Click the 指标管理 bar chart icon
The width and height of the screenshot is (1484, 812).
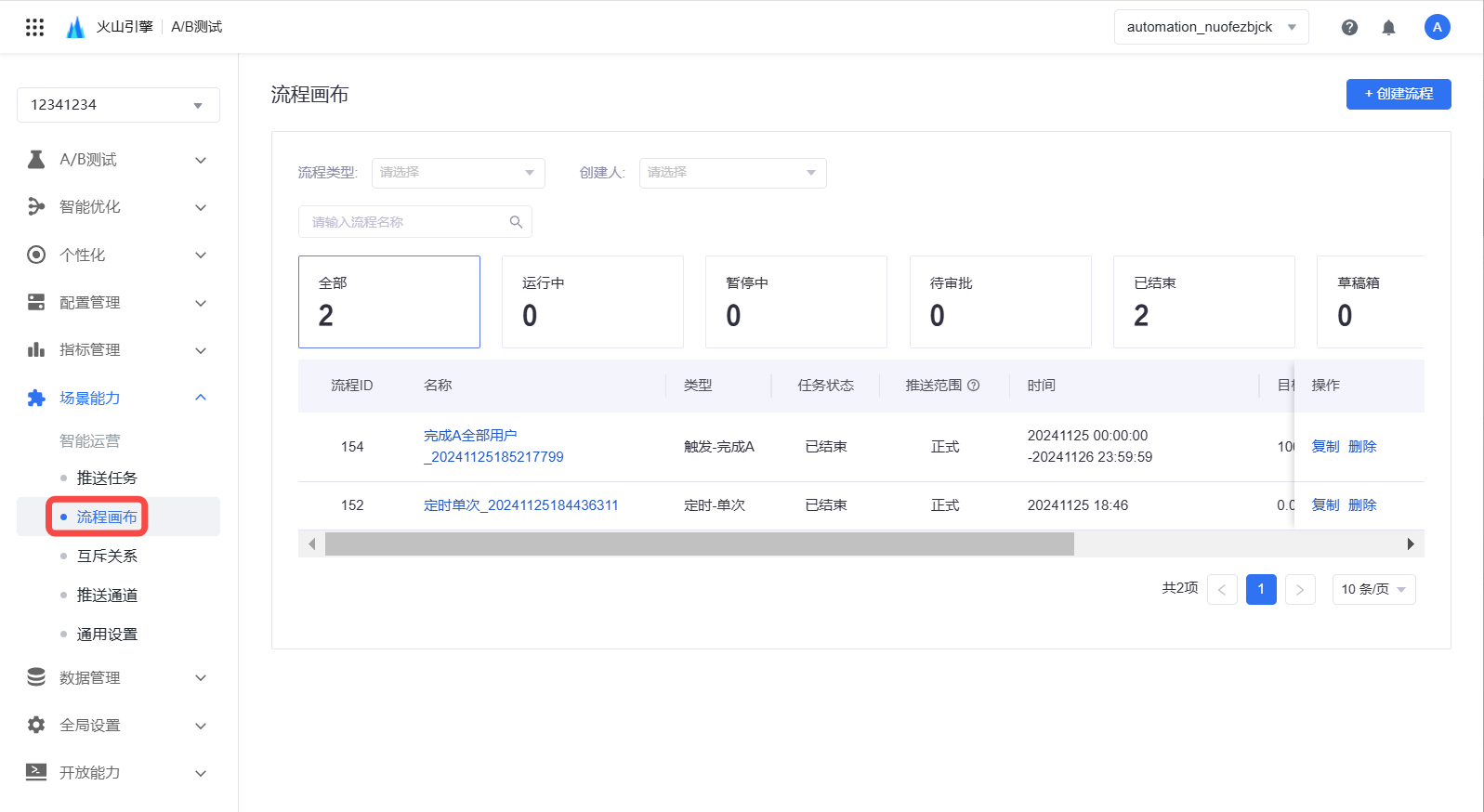click(36, 349)
